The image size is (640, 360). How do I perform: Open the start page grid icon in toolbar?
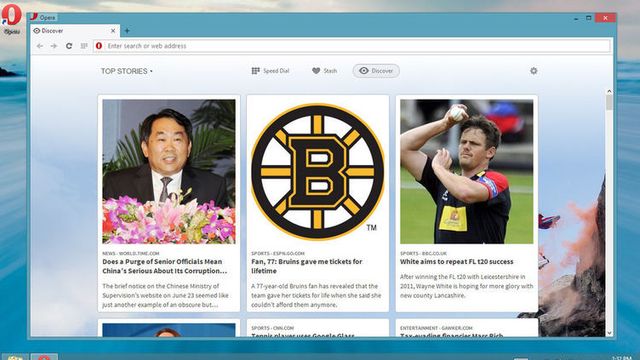[x=84, y=46]
